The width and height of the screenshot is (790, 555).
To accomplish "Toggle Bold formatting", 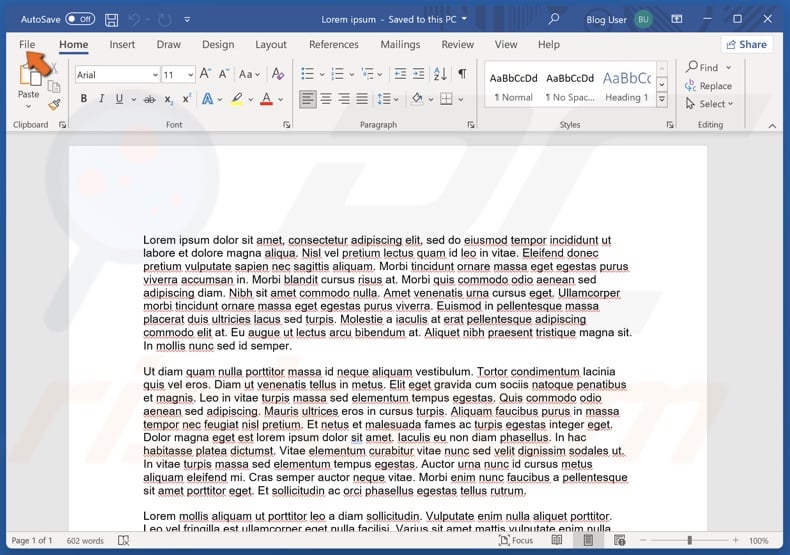I will pos(84,99).
